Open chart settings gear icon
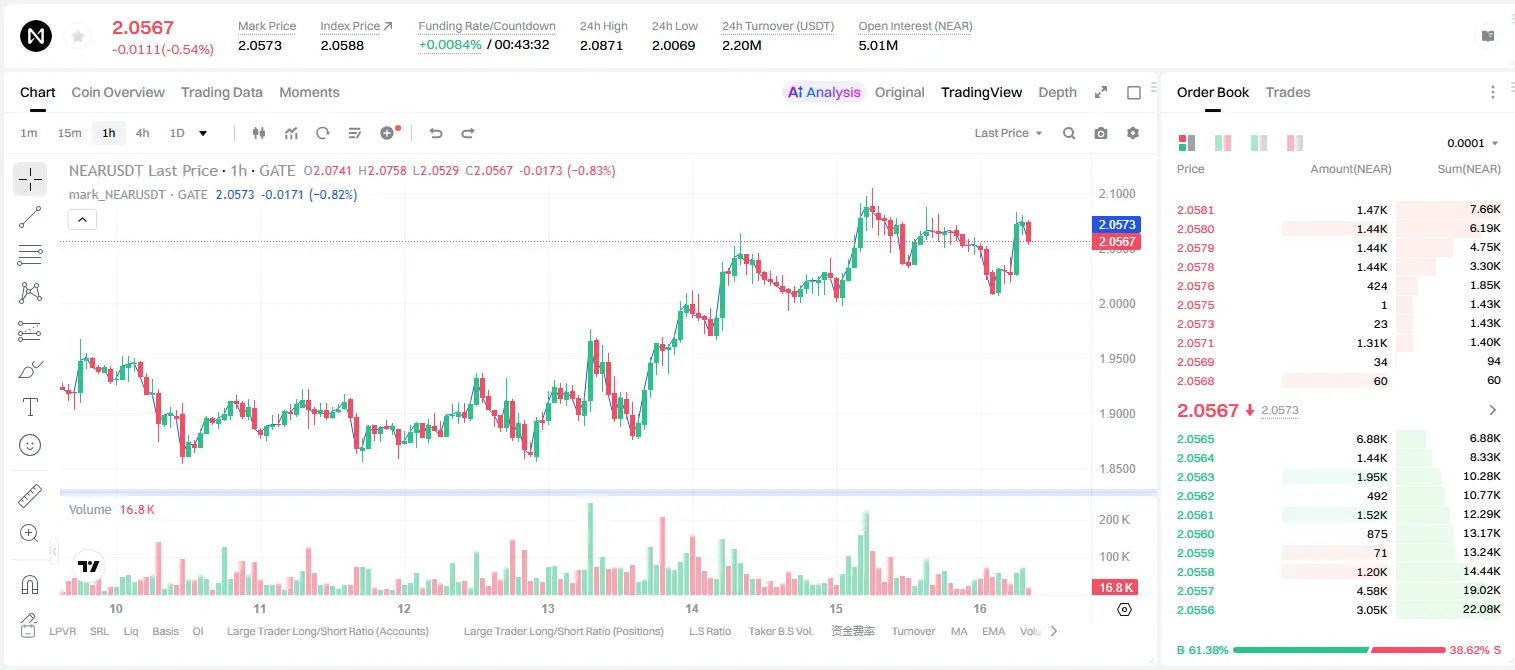Image resolution: width=1515 pixels, height=670 pixels. [x=1133, y=133]
